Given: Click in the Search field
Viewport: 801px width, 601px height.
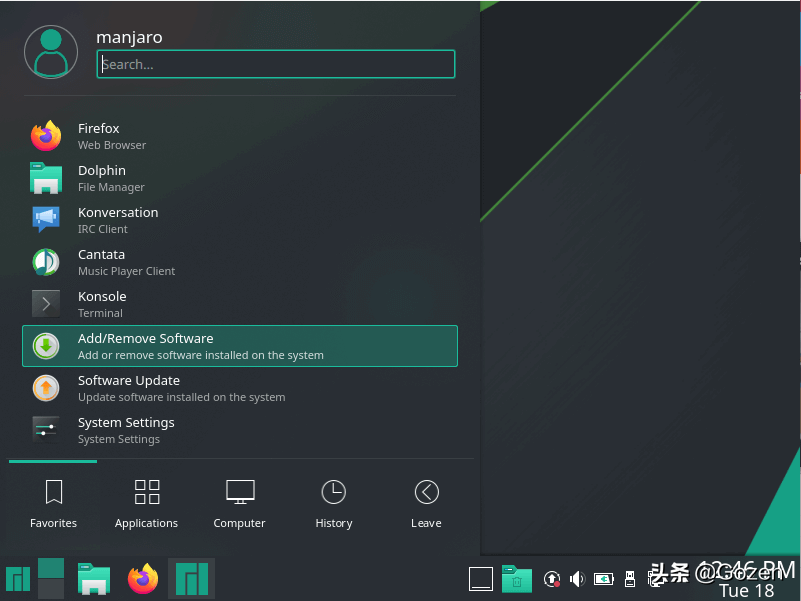Looking at the screenshot, I should (x=276, y=64).
